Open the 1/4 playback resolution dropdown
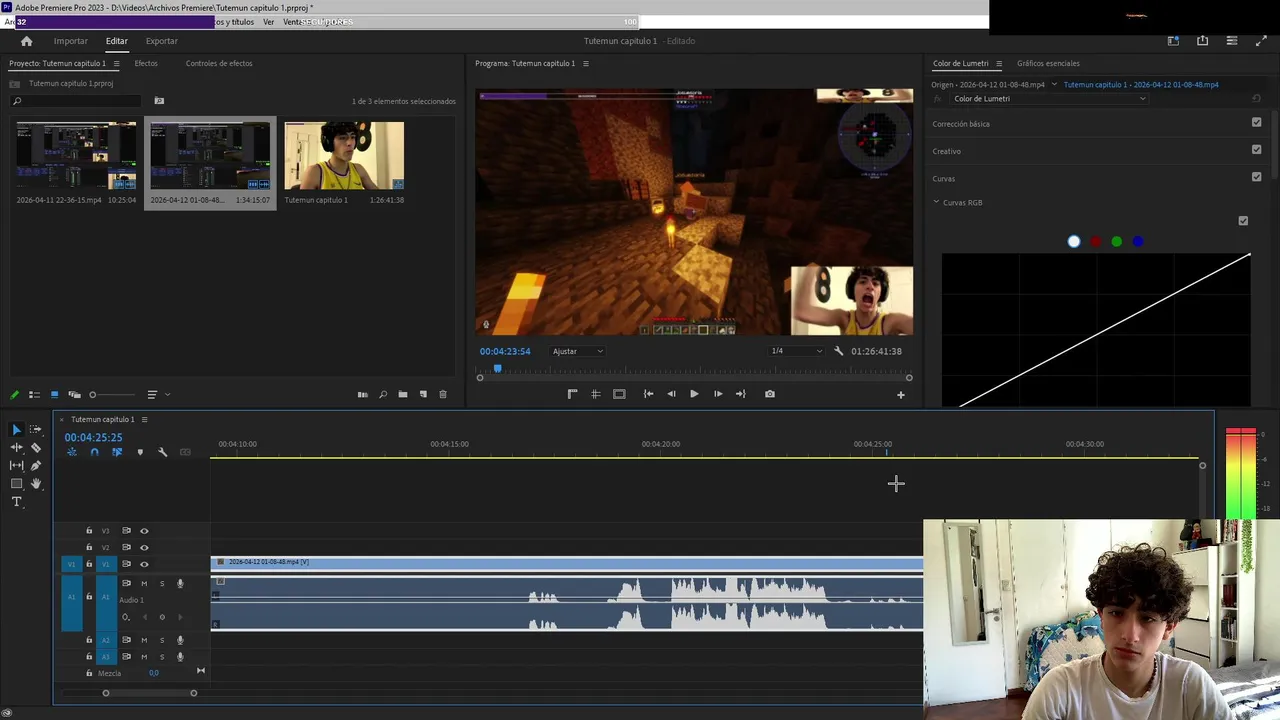Viewport: 1280px width, 720px height. 796,351
